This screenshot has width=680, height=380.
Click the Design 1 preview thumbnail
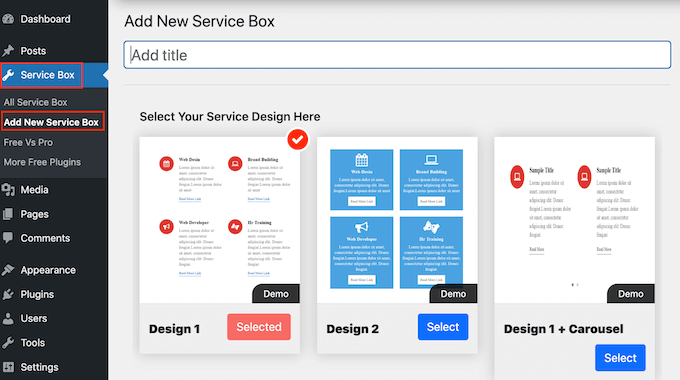[219, 220]
